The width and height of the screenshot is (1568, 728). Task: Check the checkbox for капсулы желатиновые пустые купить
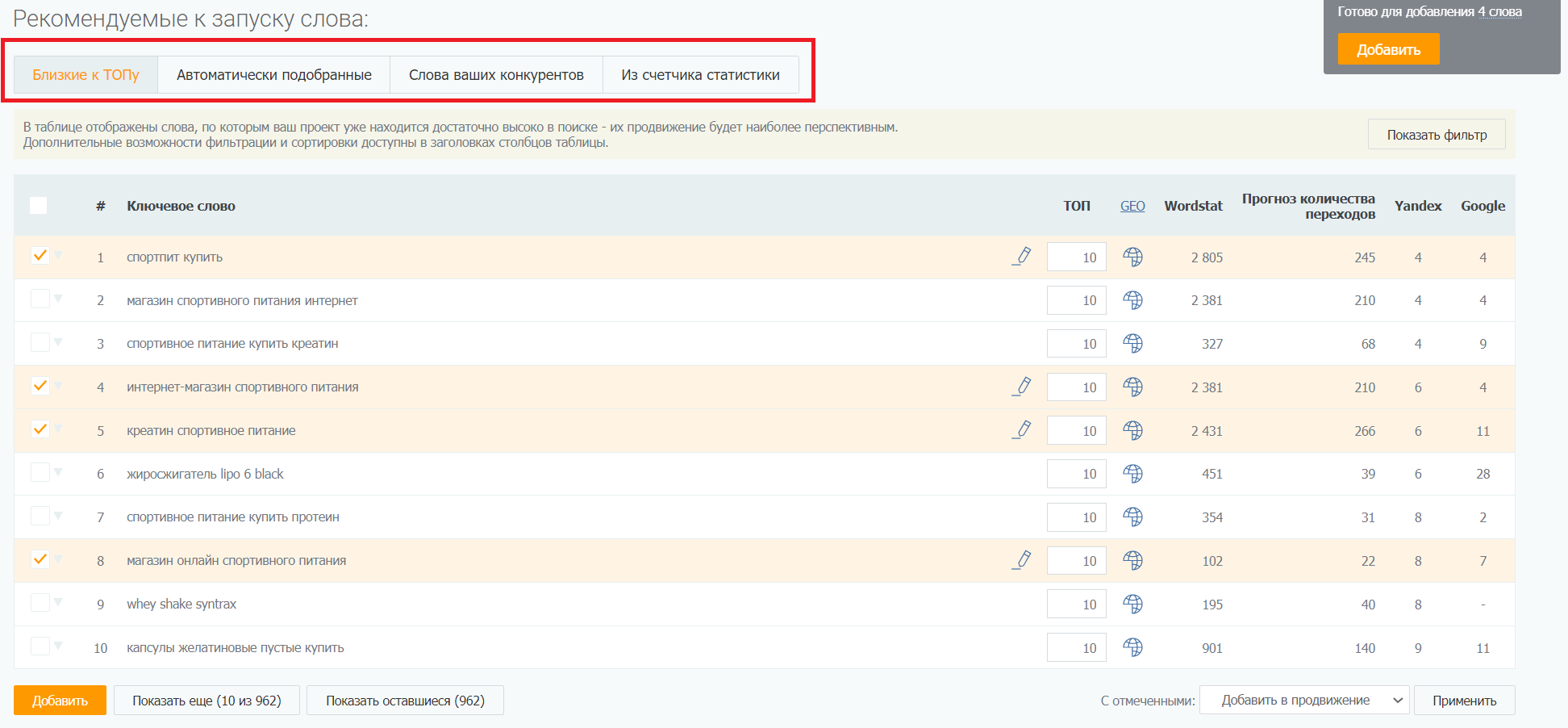pyautogui.click(x=40, y=646)
